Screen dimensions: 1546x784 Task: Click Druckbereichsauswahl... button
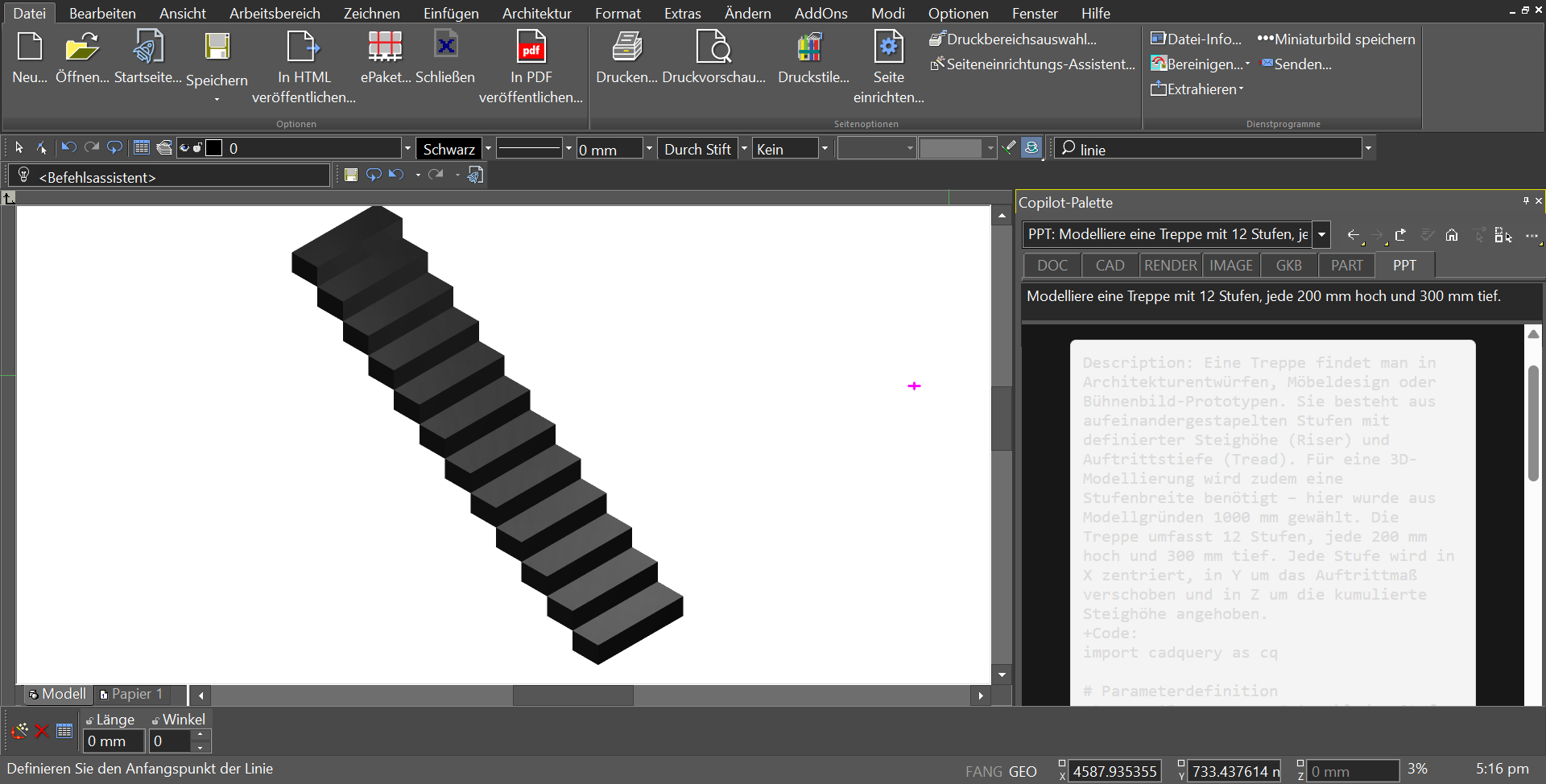click(x=1013, y=39)
